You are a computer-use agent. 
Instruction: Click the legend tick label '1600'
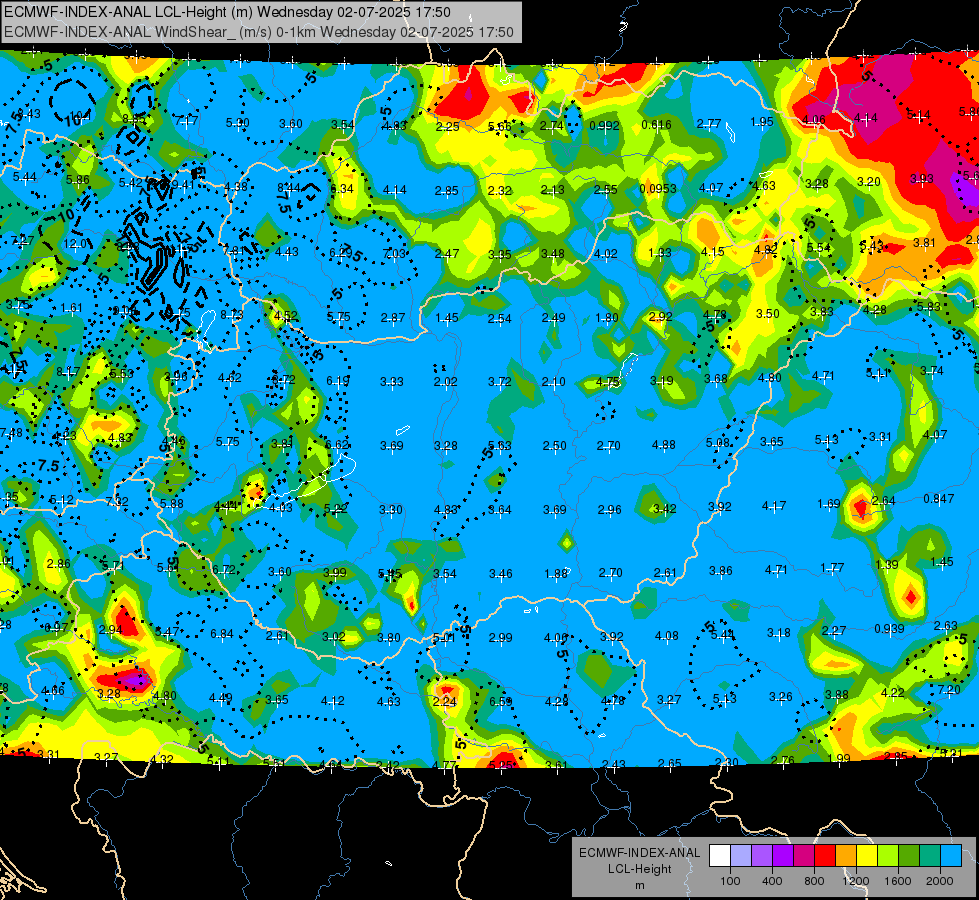coord(898,881)
